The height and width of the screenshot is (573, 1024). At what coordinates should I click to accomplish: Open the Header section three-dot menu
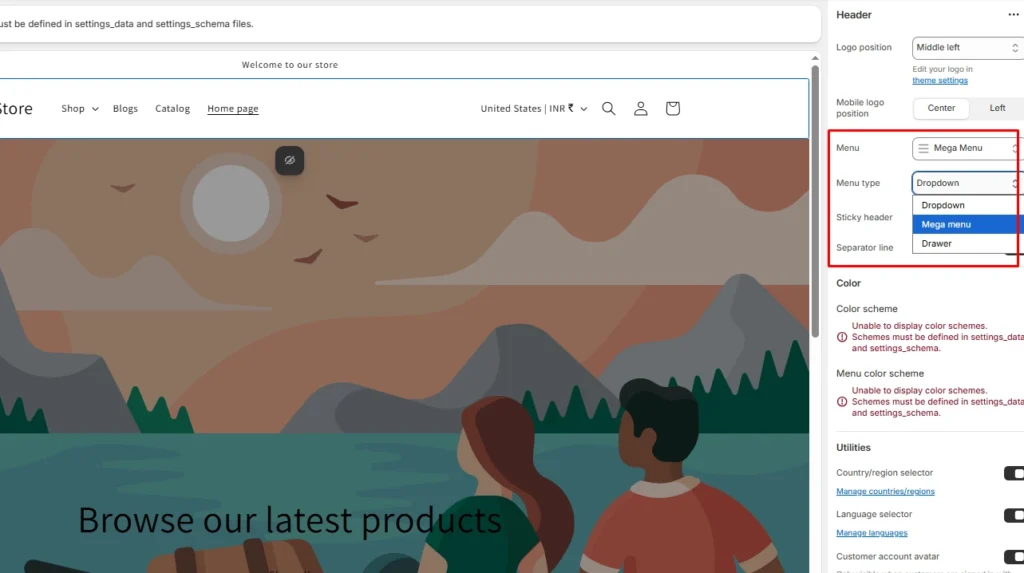tap(1013, 15)
